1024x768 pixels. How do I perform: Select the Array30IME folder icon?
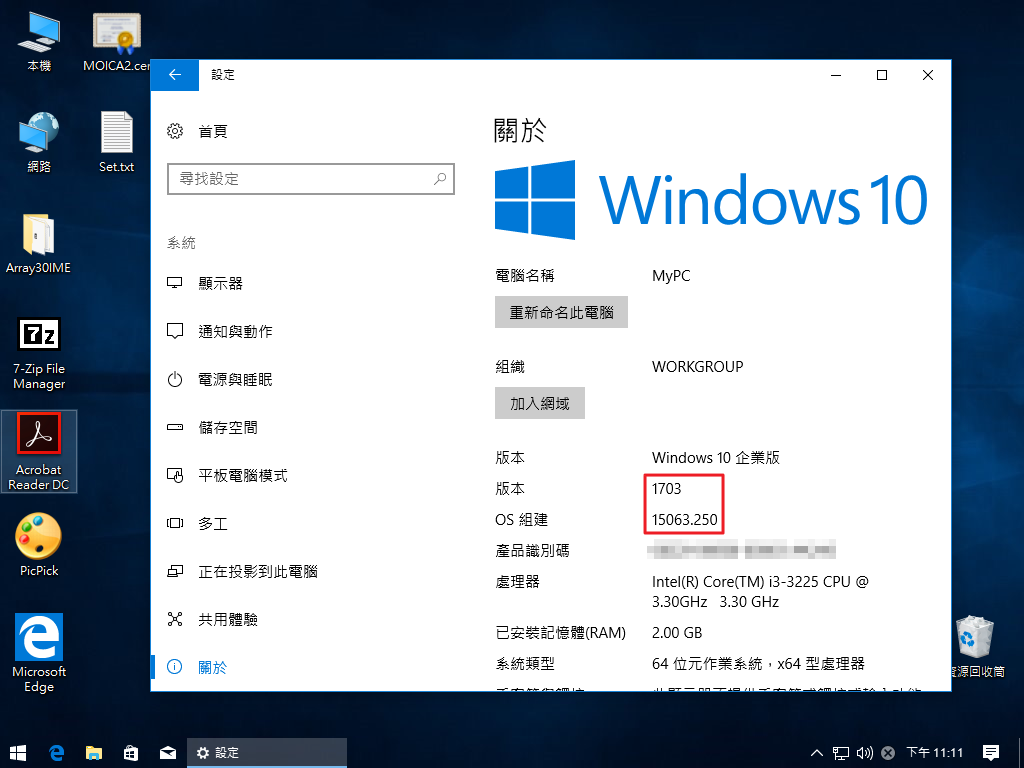pos(39,244)
